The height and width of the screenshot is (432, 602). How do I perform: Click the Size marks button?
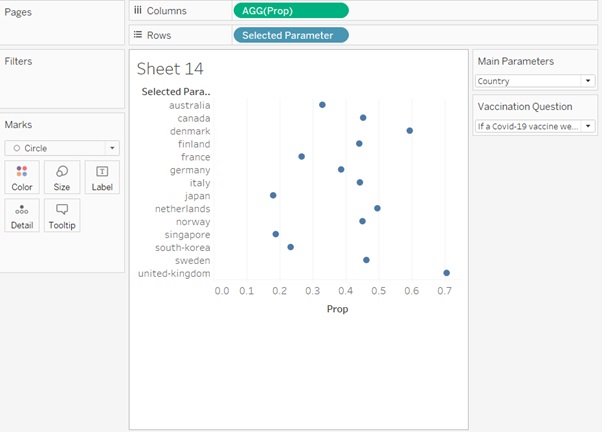click(62, 177)
